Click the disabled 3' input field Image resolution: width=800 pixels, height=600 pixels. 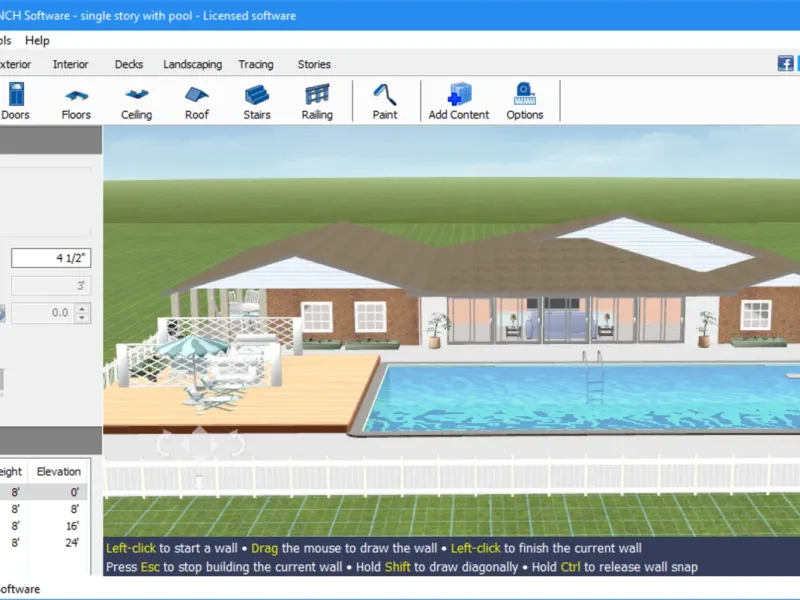click(51, 286)
